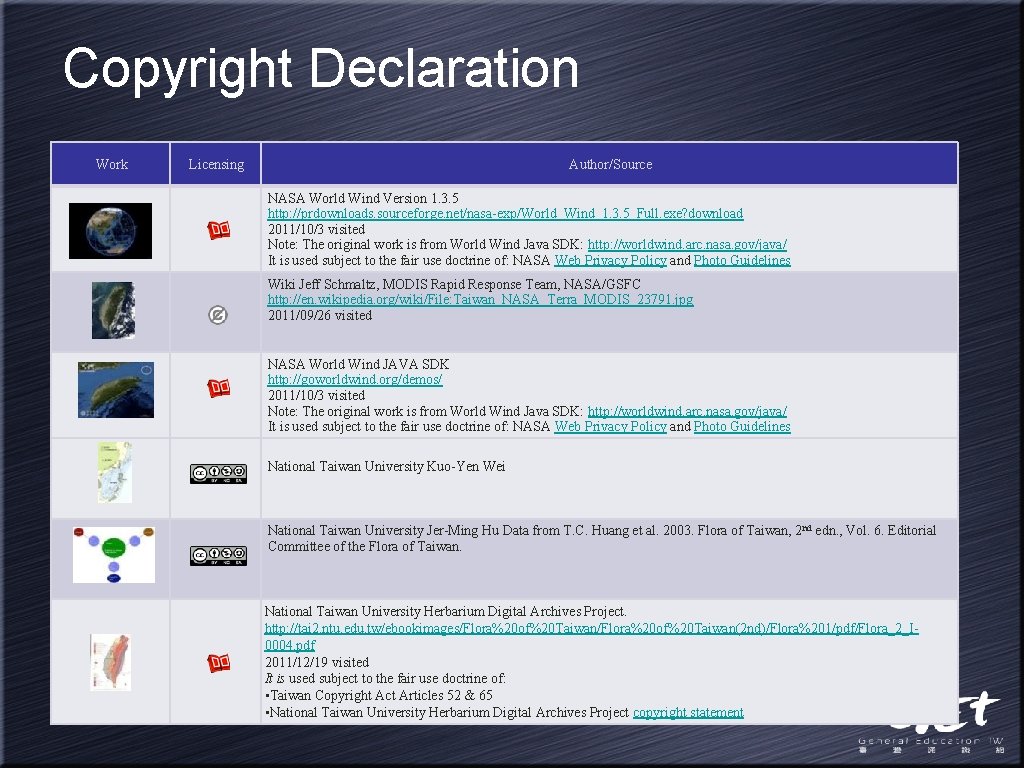1024x768 pixels.
Task: Open the Photo Guidelines link in the first row
Action: 742,261
